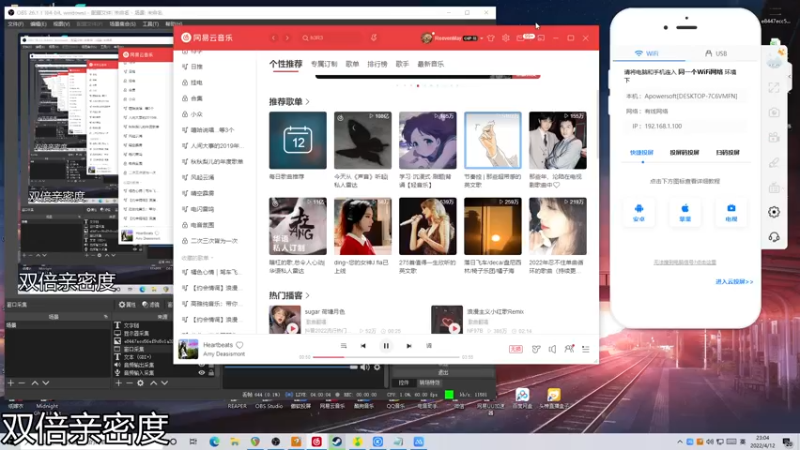Open OBS 文件(F) menu

pos(15,24)
